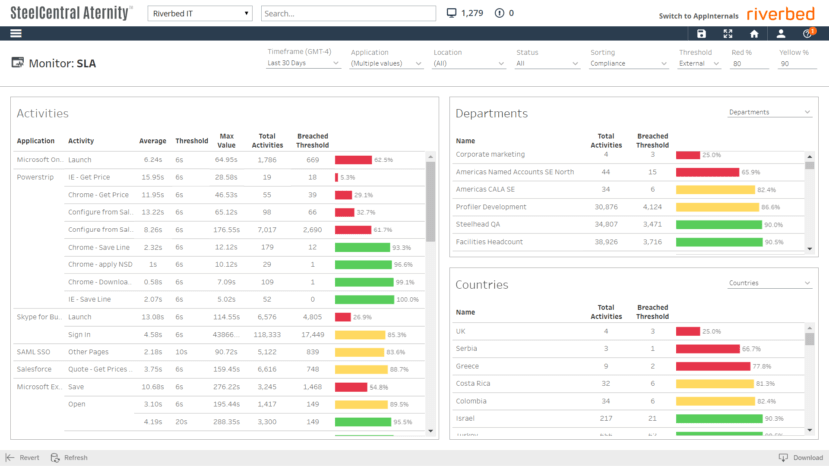Go to home via house icon
829x466 pixels.
754,34
